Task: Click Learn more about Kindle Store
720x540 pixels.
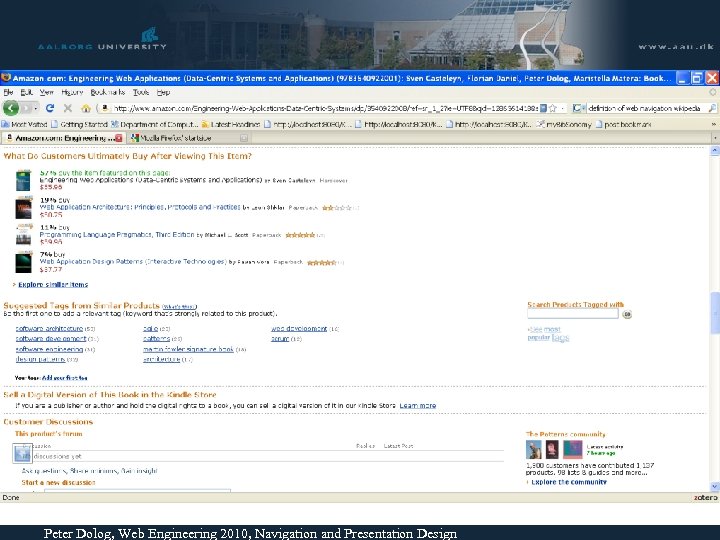Action: point(417,405)
